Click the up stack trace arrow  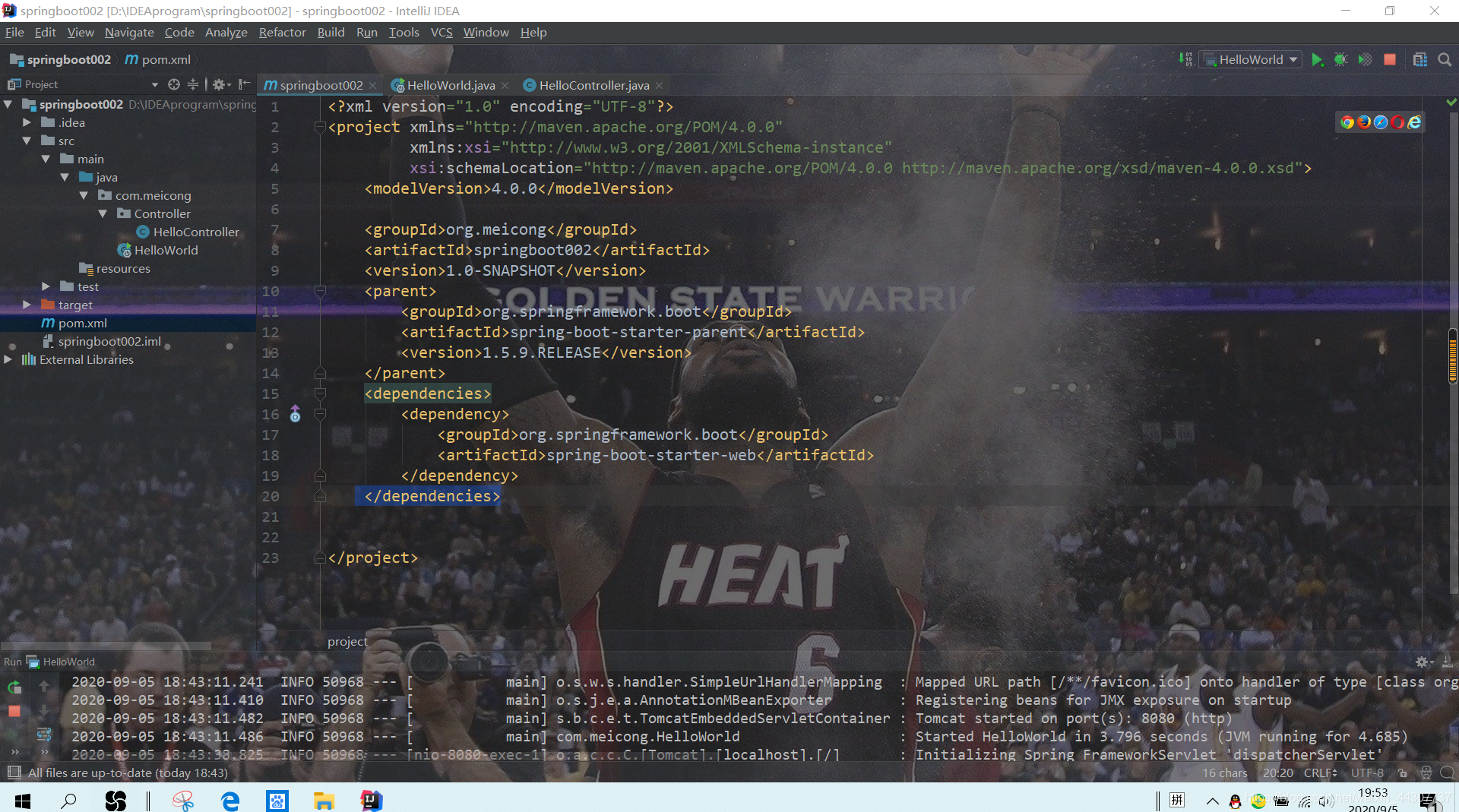[44, 687]
